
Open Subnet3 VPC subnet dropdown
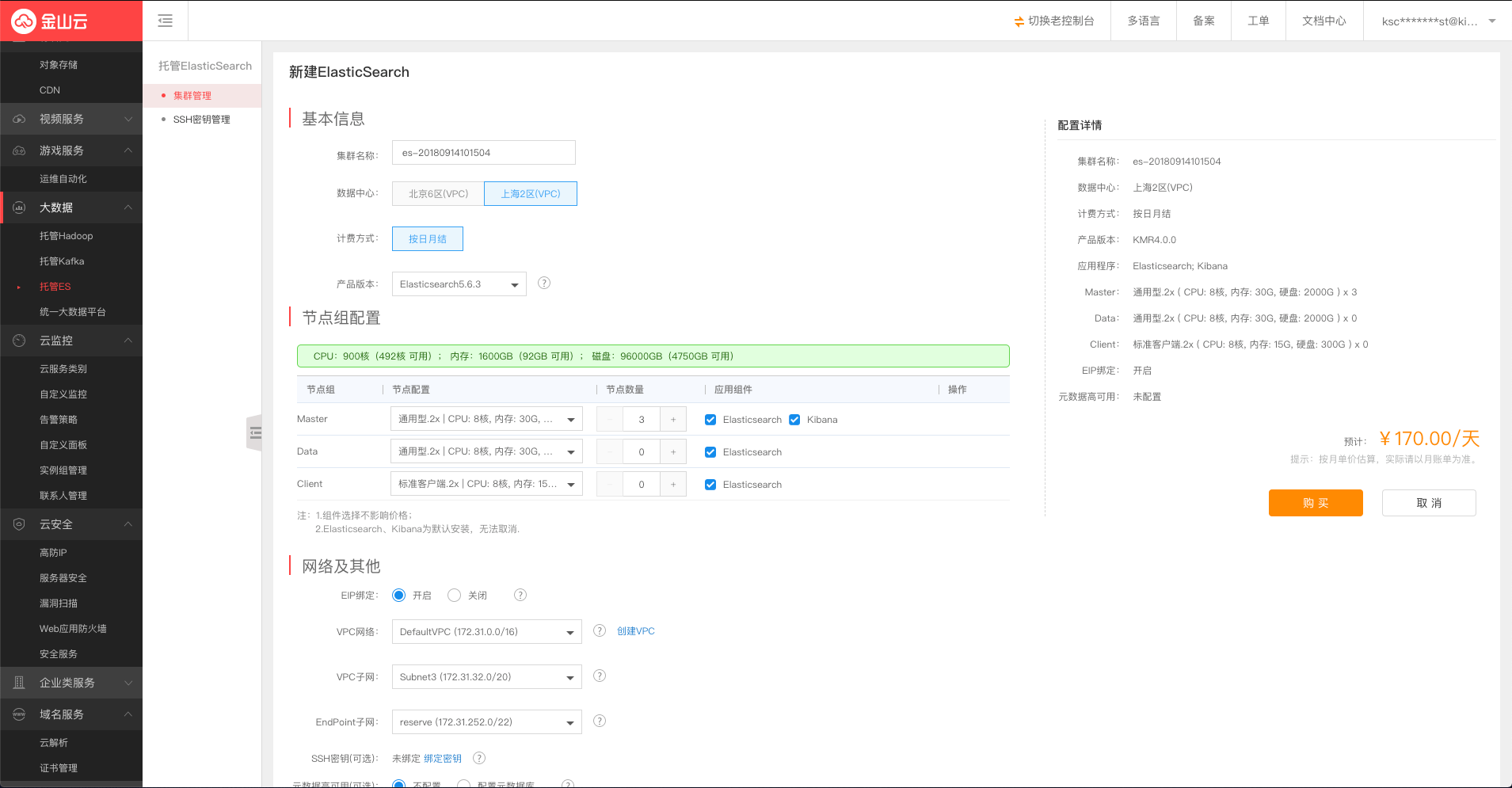pos(487,676)
